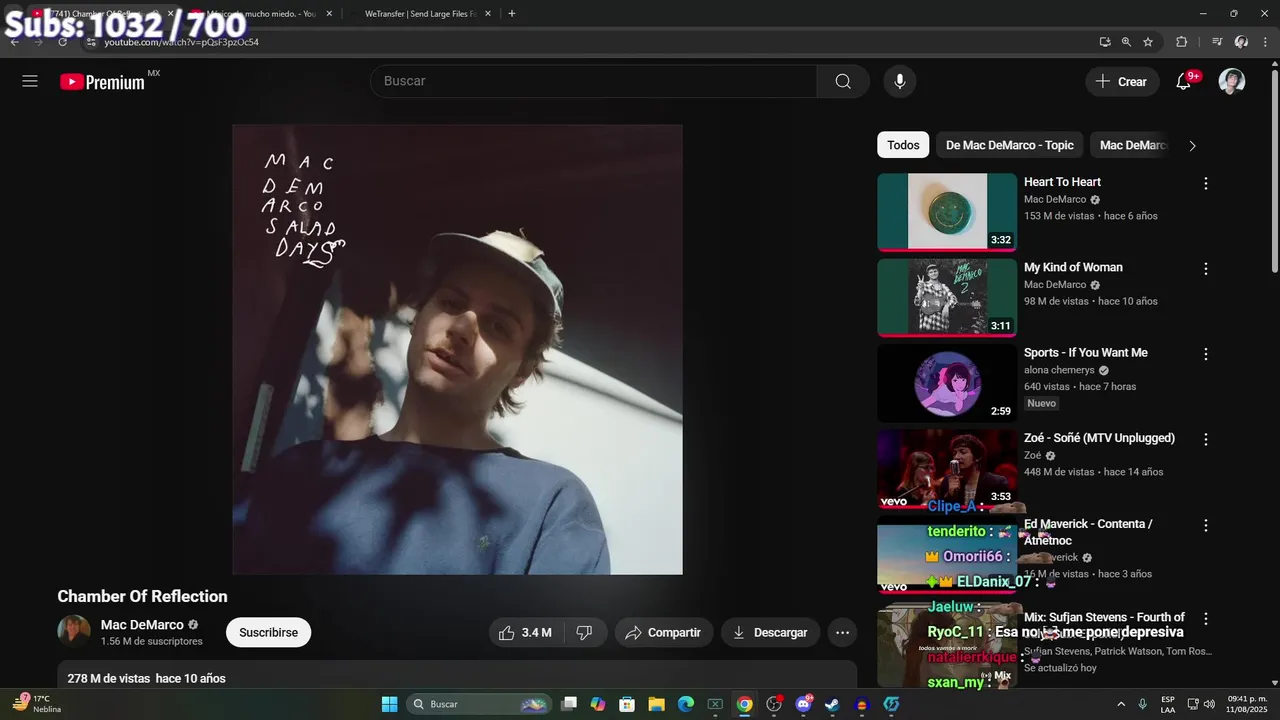Open a new browser tab

pyautogui.click(x=512, y=14)
